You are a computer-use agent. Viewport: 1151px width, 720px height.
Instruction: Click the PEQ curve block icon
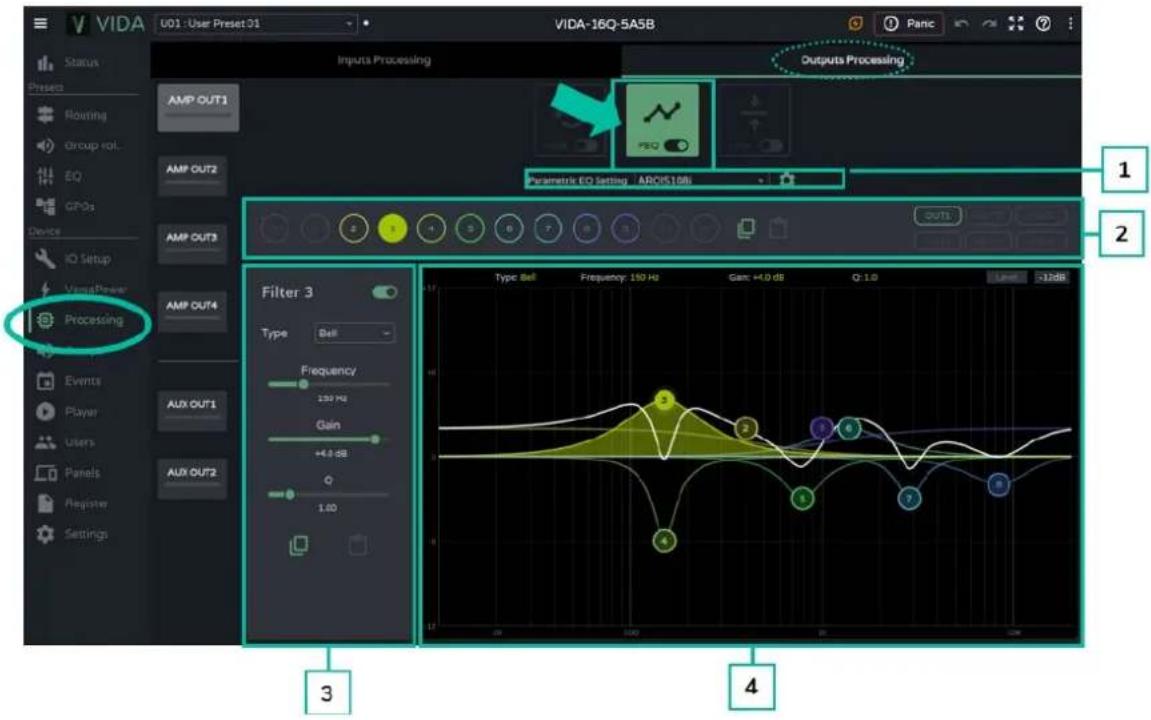662,113
